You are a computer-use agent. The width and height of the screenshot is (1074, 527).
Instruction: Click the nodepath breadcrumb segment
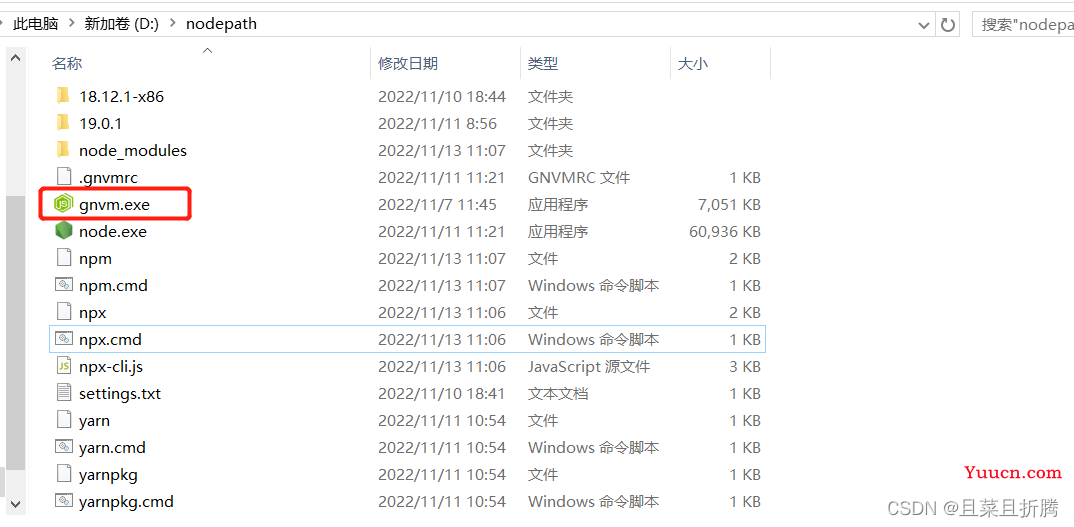[x=221, y=24]
